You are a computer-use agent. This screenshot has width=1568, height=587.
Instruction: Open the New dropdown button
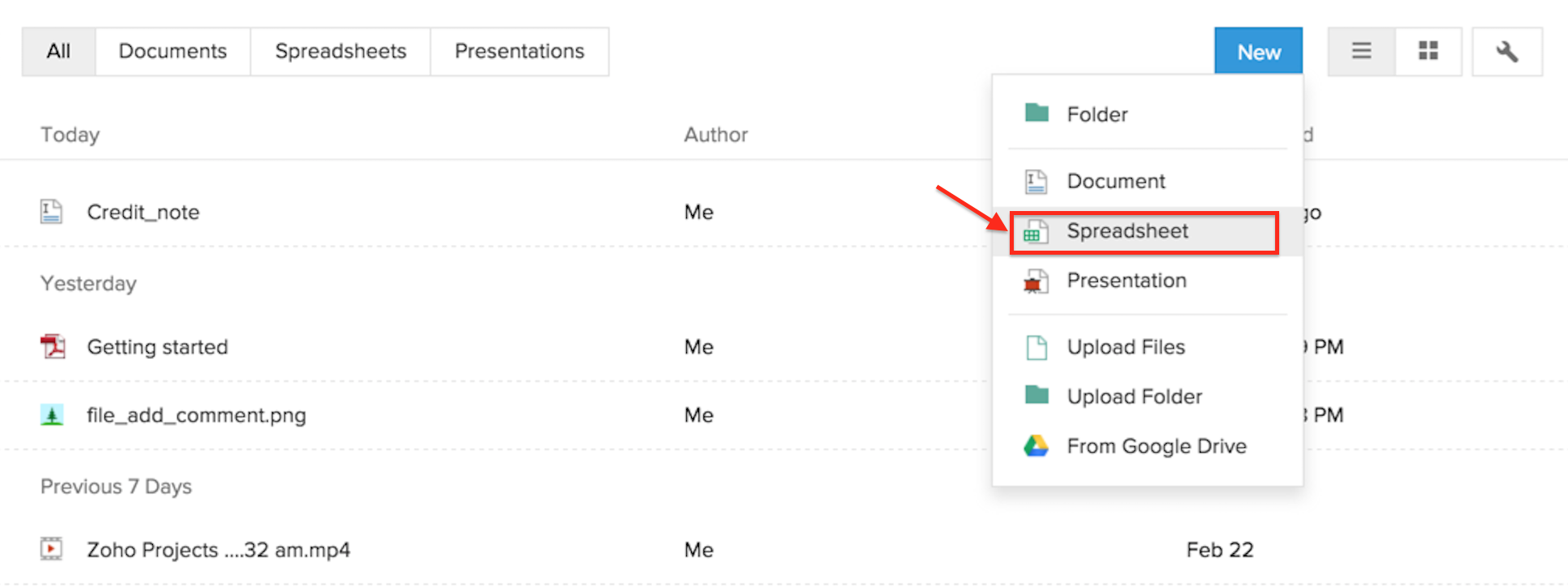coord(1258,52)
